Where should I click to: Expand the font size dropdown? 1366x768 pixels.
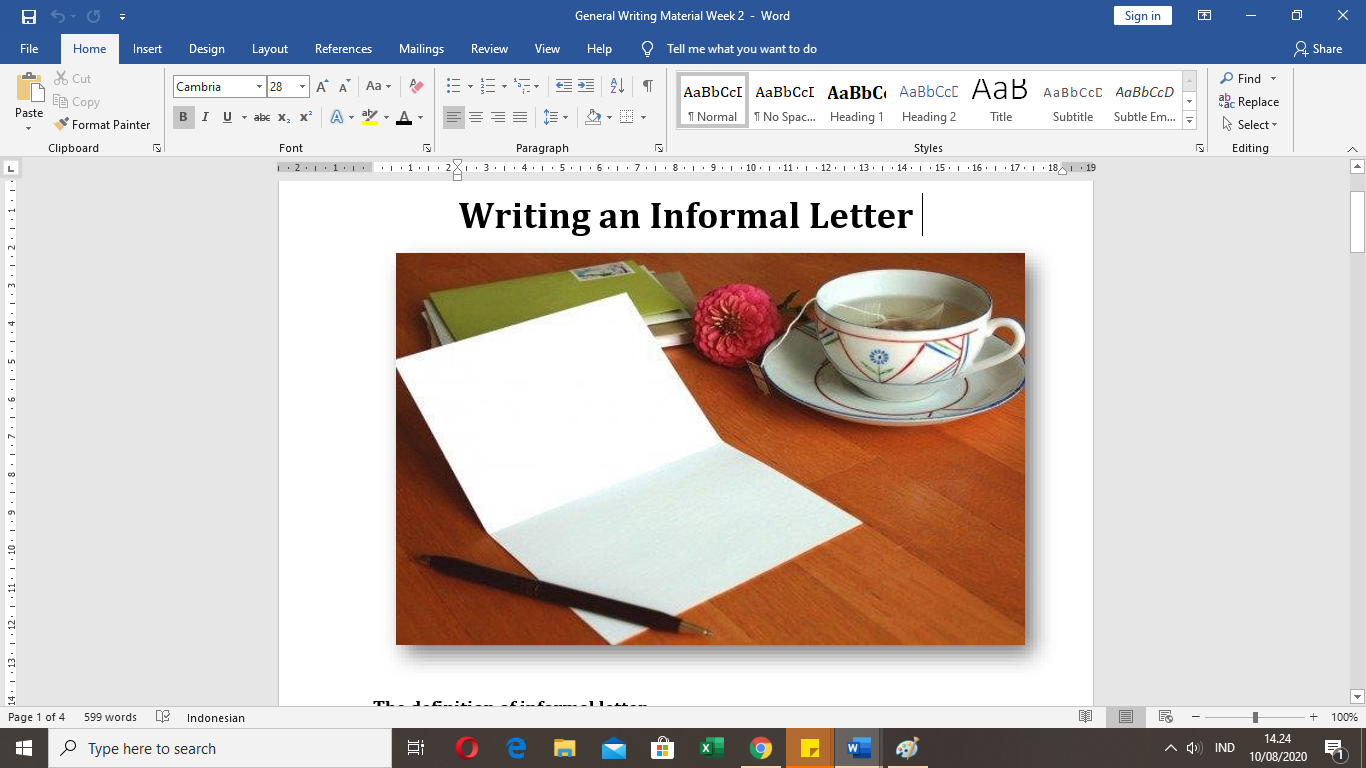[x=302, y=87]
